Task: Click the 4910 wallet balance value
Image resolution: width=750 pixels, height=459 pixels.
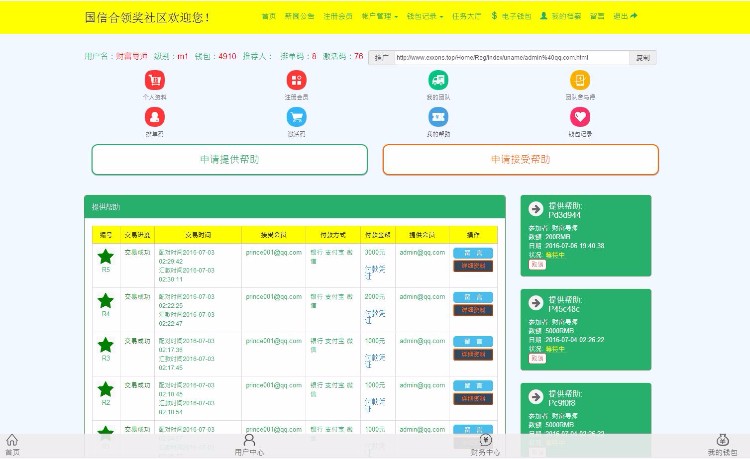Action: click(227, 56)
